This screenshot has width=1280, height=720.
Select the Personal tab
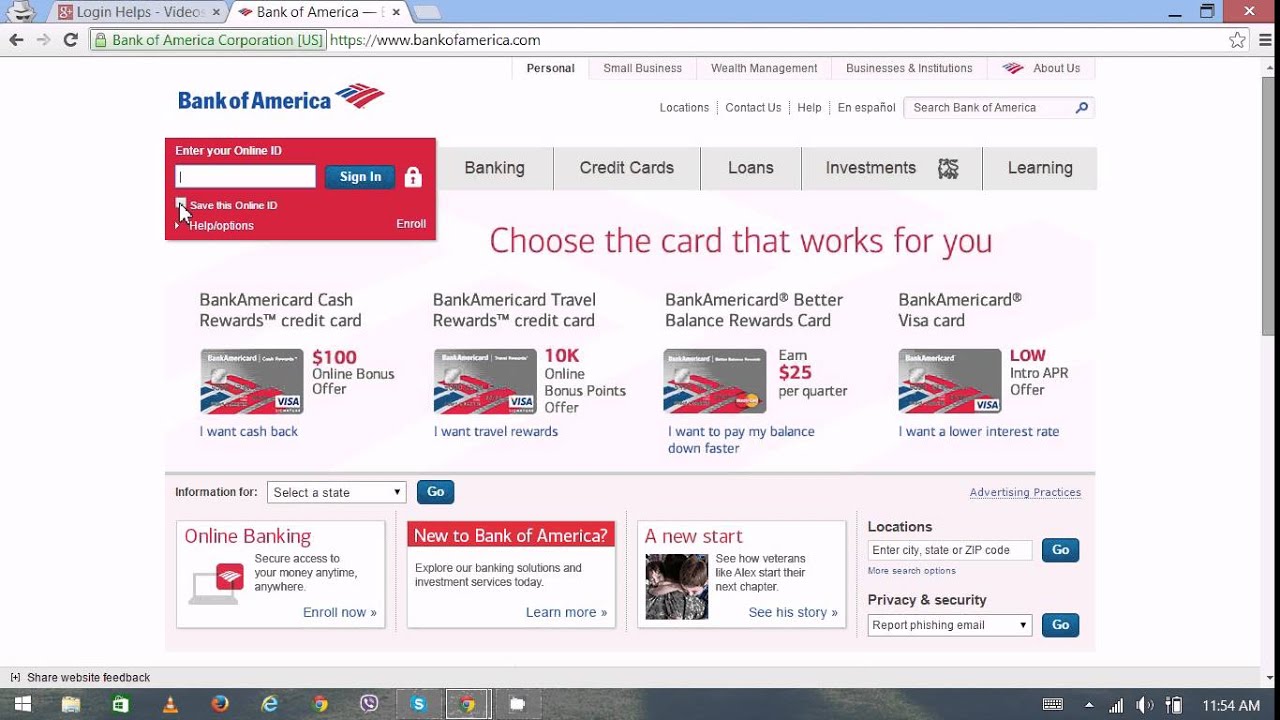point(550,69)
